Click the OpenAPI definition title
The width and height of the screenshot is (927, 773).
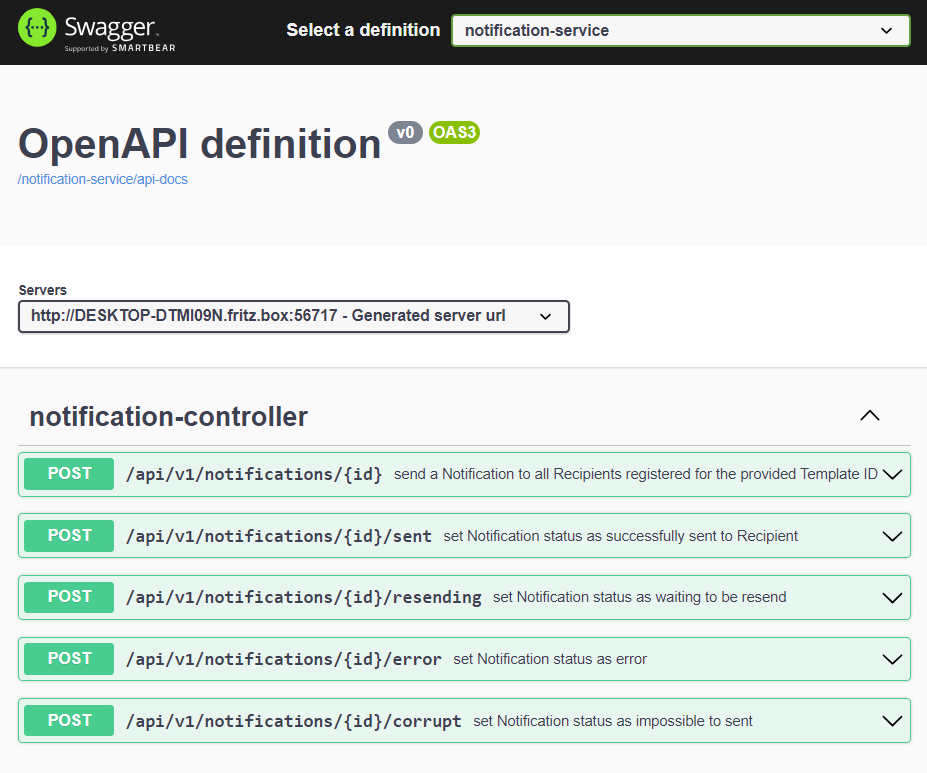pos(199,144)
